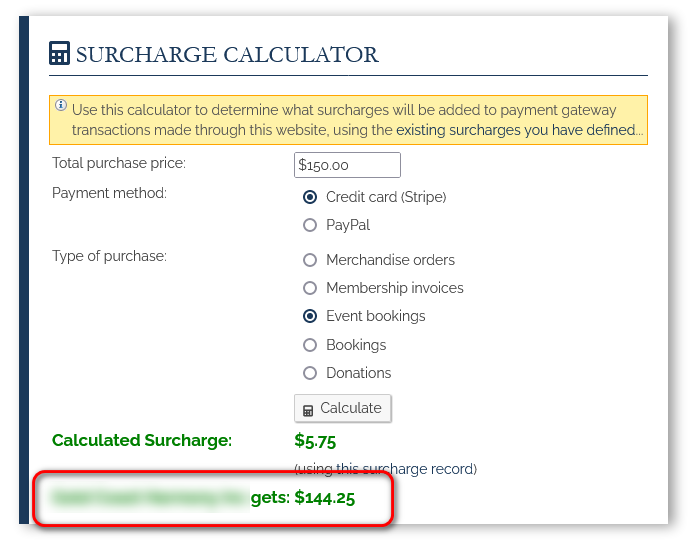Pick the Bookings purchase type option
This screenshot has height=543, width=698.
pyautogui.click(x=310, y=345)
